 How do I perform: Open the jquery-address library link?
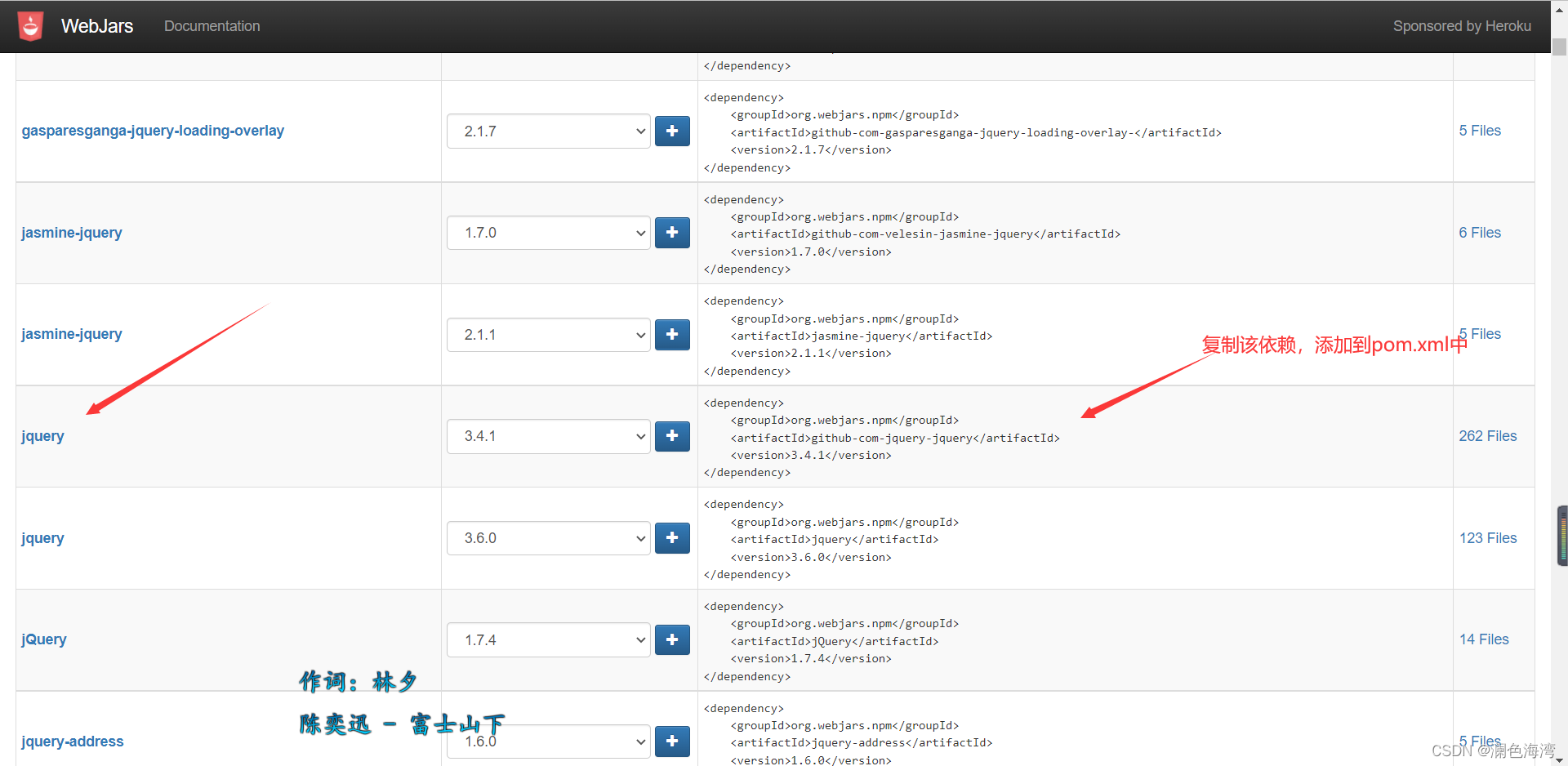[x=73, y=742]
